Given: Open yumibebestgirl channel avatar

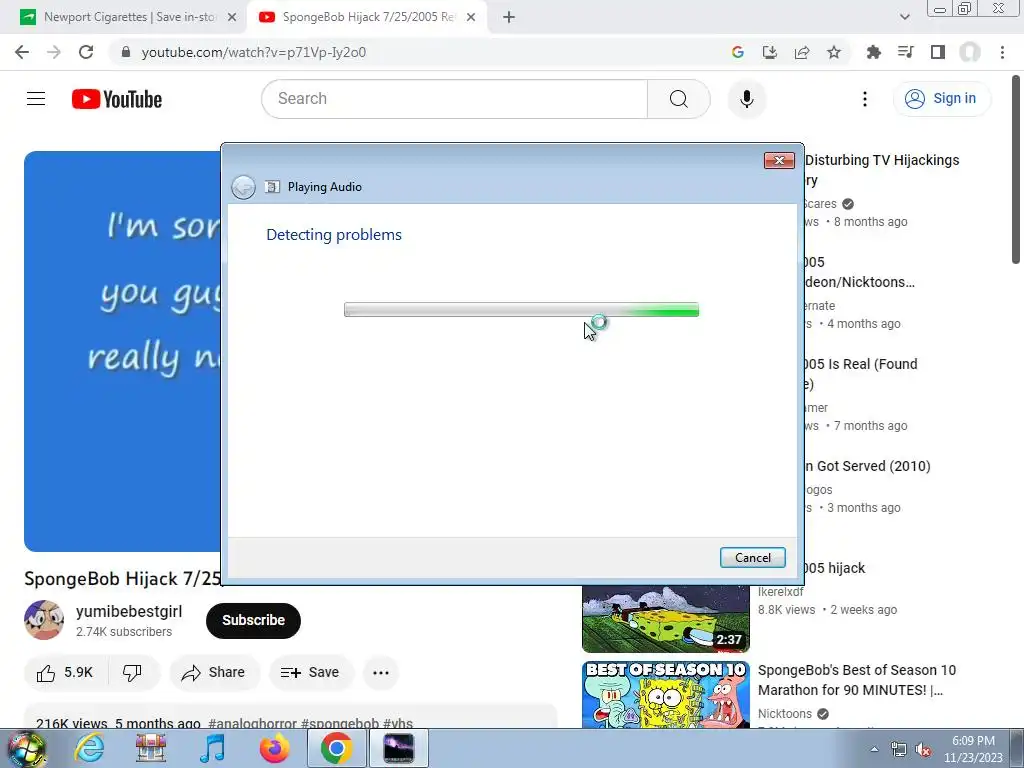Looking at the screenshot, I should [x=44, y=620].
